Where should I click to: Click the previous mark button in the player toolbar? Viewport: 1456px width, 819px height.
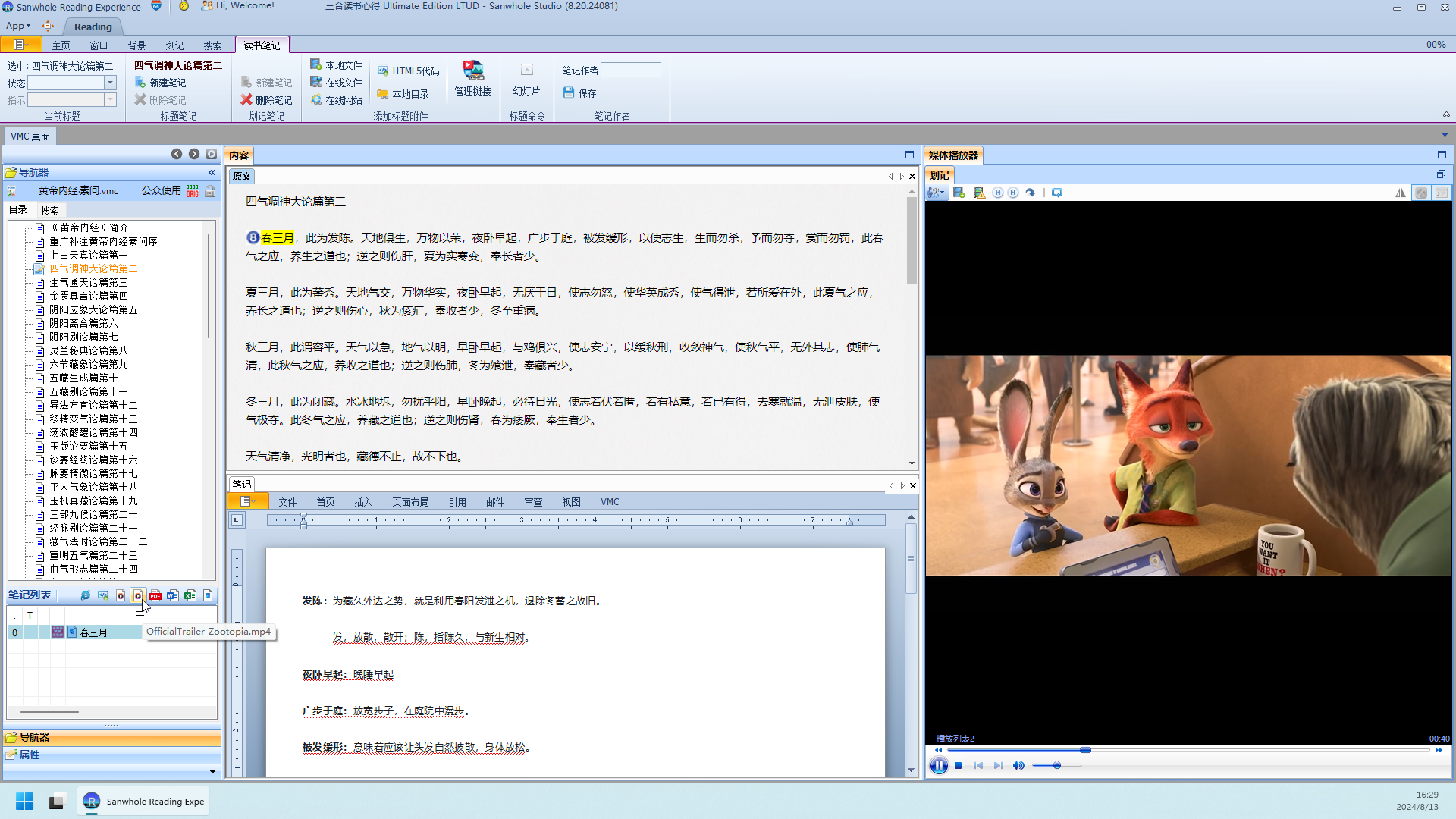[998, 193]
